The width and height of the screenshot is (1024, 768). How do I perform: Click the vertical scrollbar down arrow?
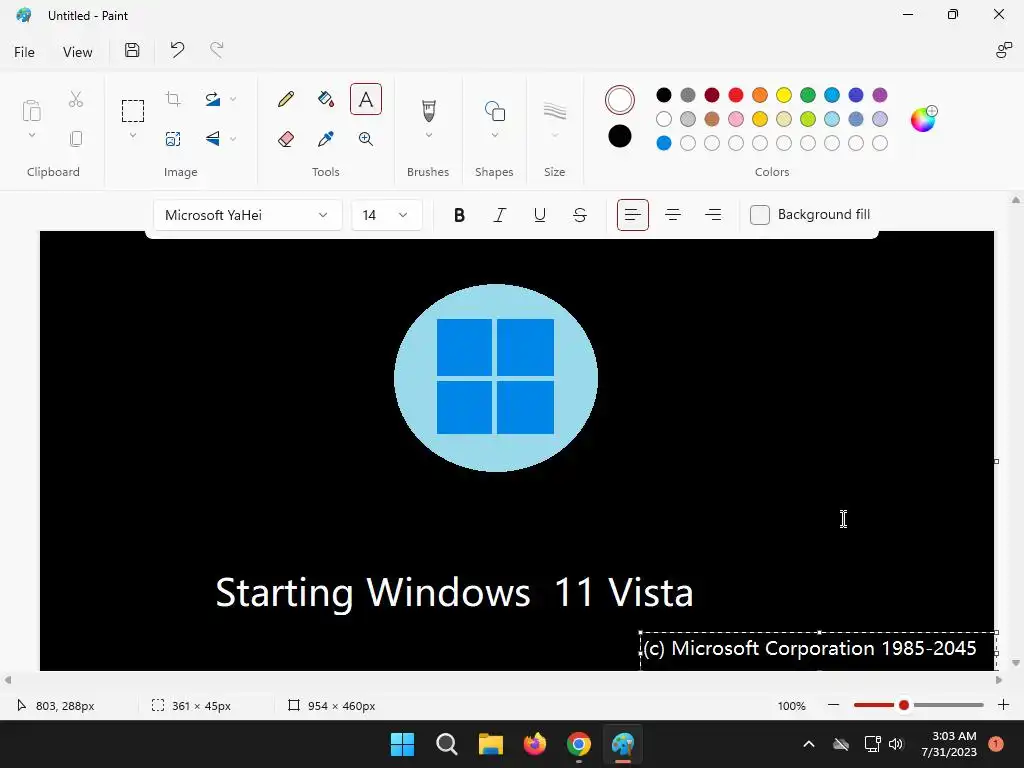[x=1016, y=663]
